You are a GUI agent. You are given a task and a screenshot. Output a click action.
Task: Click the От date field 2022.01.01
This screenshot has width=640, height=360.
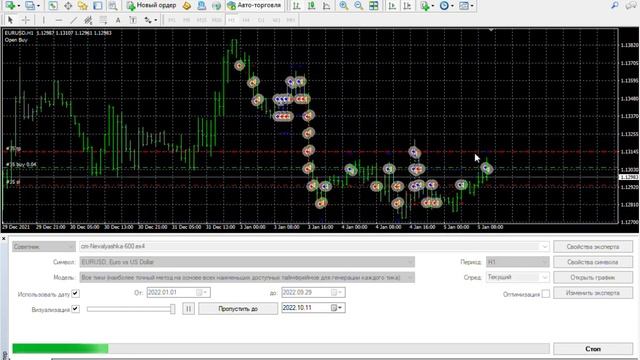tap(178, 292)
